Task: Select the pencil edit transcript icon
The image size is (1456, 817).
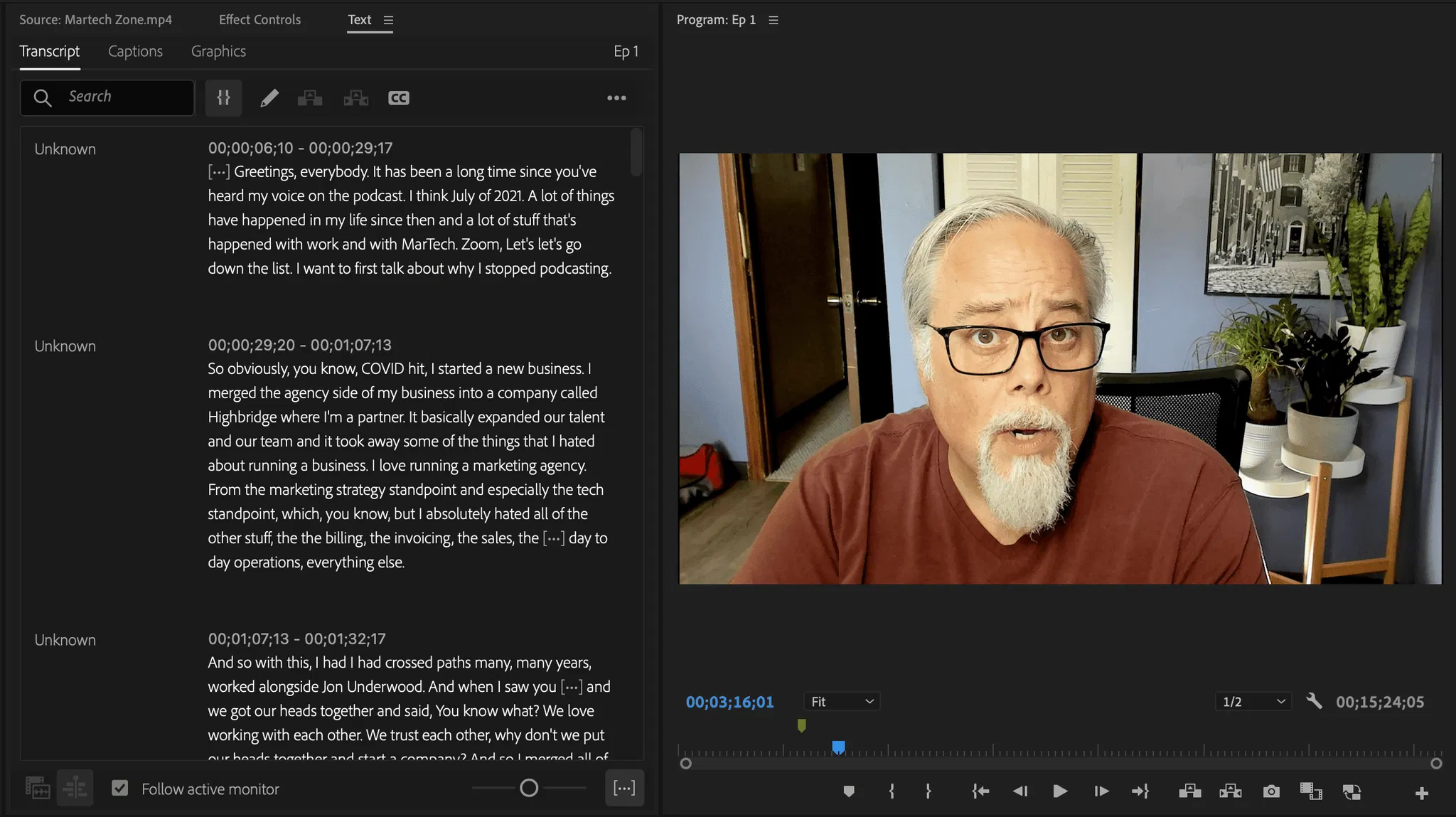Action: coord(269,98)
